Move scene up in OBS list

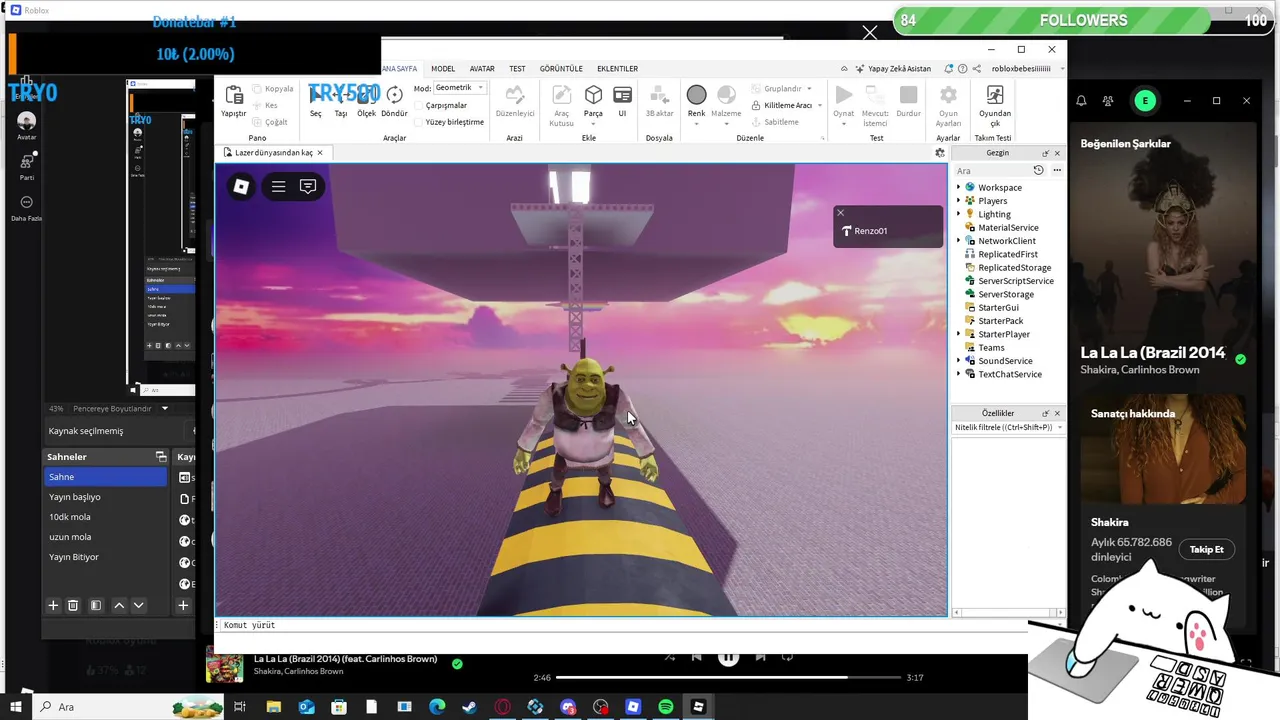click(x=119, y=605)
